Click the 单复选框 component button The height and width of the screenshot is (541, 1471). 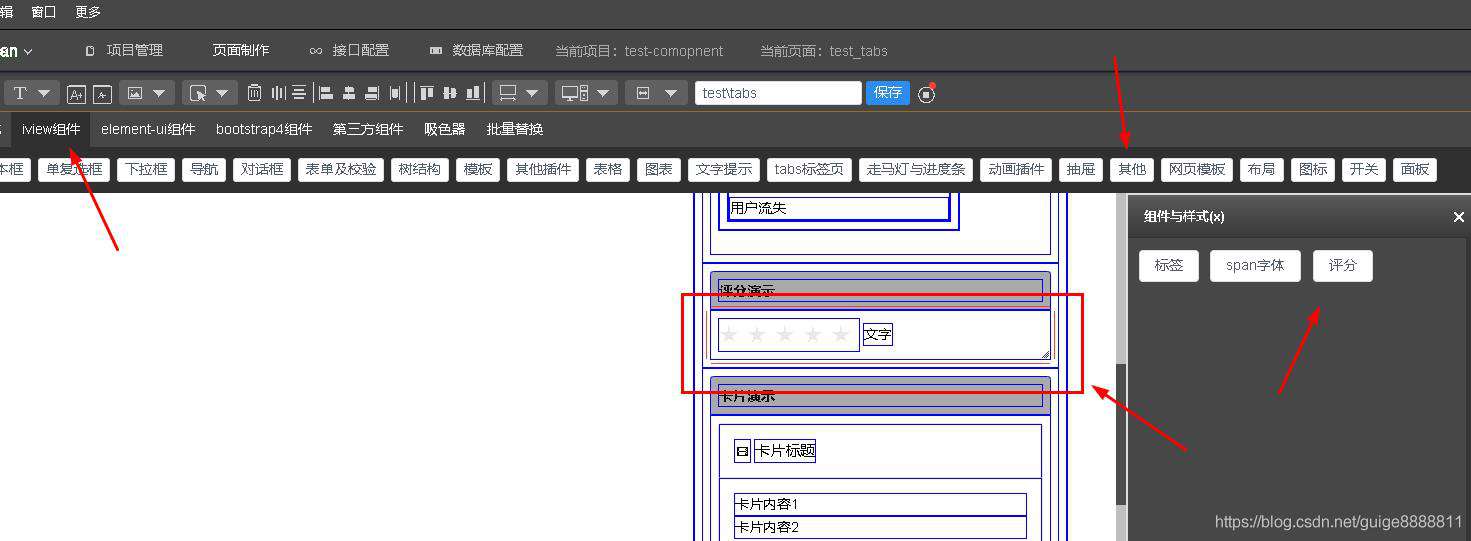point(74,169)
